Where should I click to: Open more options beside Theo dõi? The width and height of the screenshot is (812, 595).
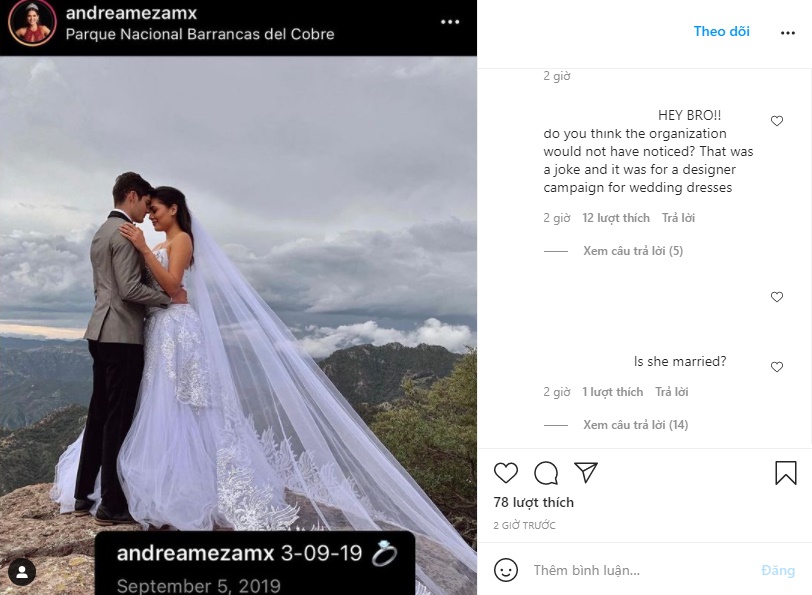point(788,33)
